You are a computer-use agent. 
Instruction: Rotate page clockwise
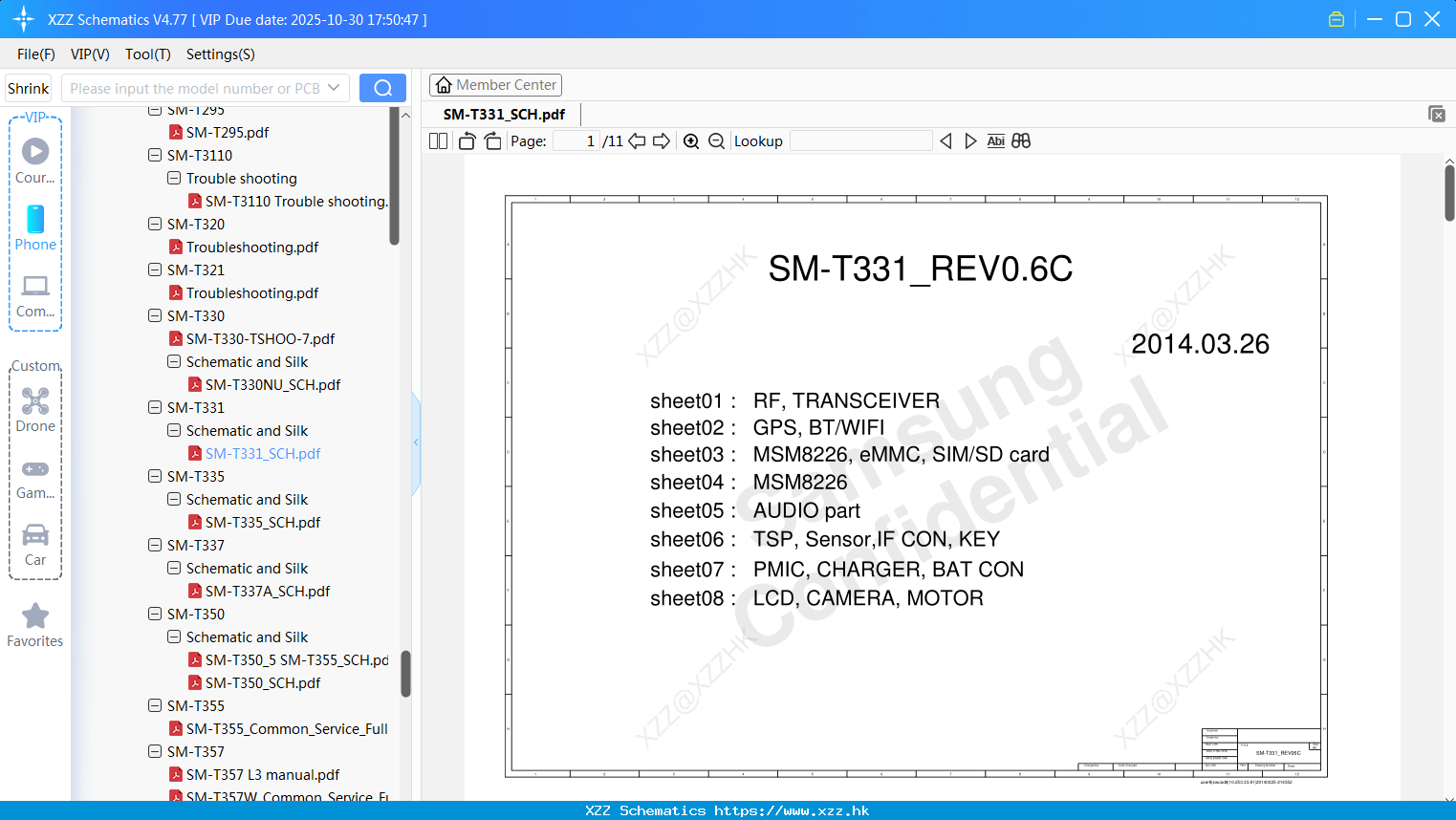(x=492, y=141)
